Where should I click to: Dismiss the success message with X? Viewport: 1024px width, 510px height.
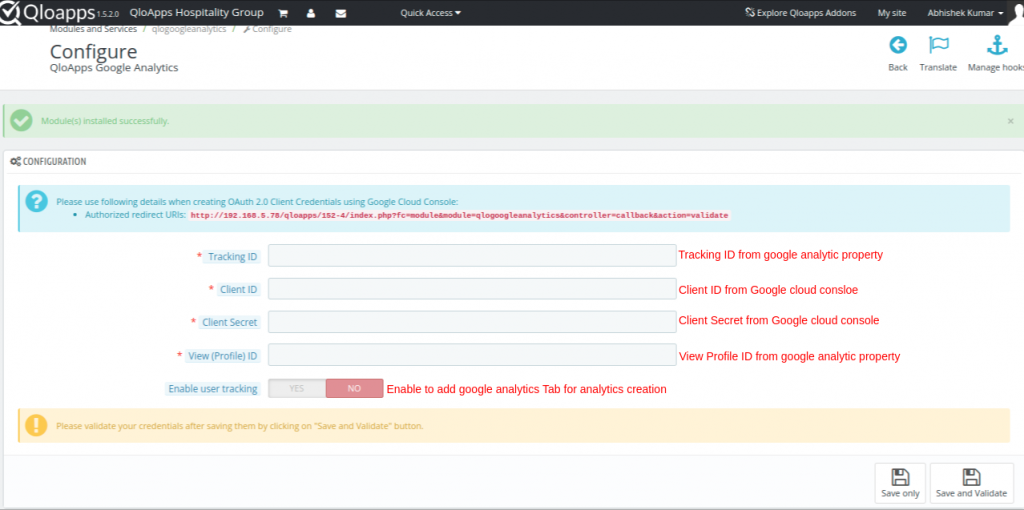(x=1010, y=121)
